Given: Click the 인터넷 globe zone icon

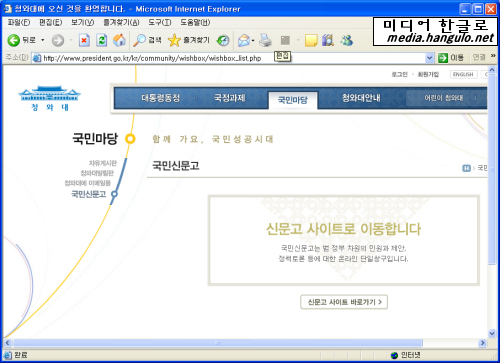Looking at the screenshot, I should 394,355.
